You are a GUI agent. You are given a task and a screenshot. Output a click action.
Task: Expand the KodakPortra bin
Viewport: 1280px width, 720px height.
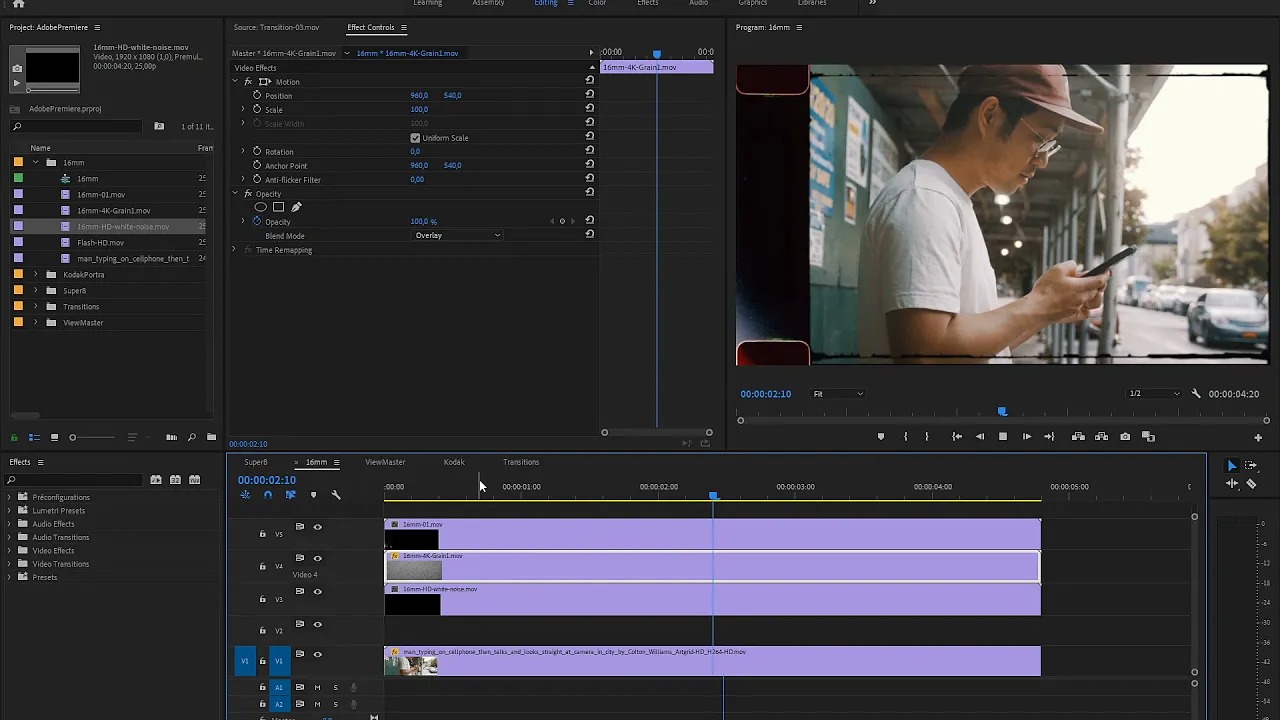point(36,274)
